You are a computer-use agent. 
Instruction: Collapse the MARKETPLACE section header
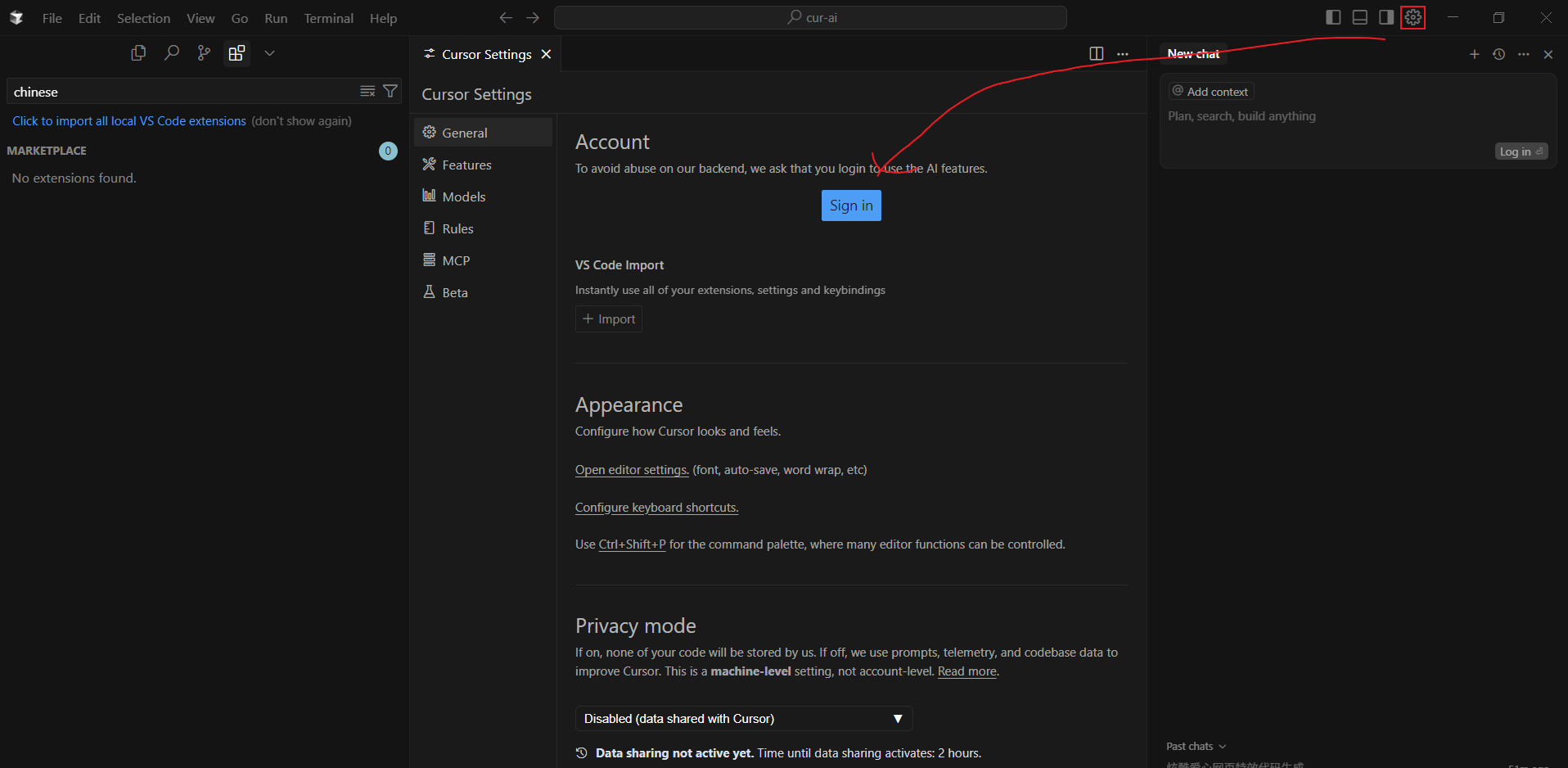[47, 151]
